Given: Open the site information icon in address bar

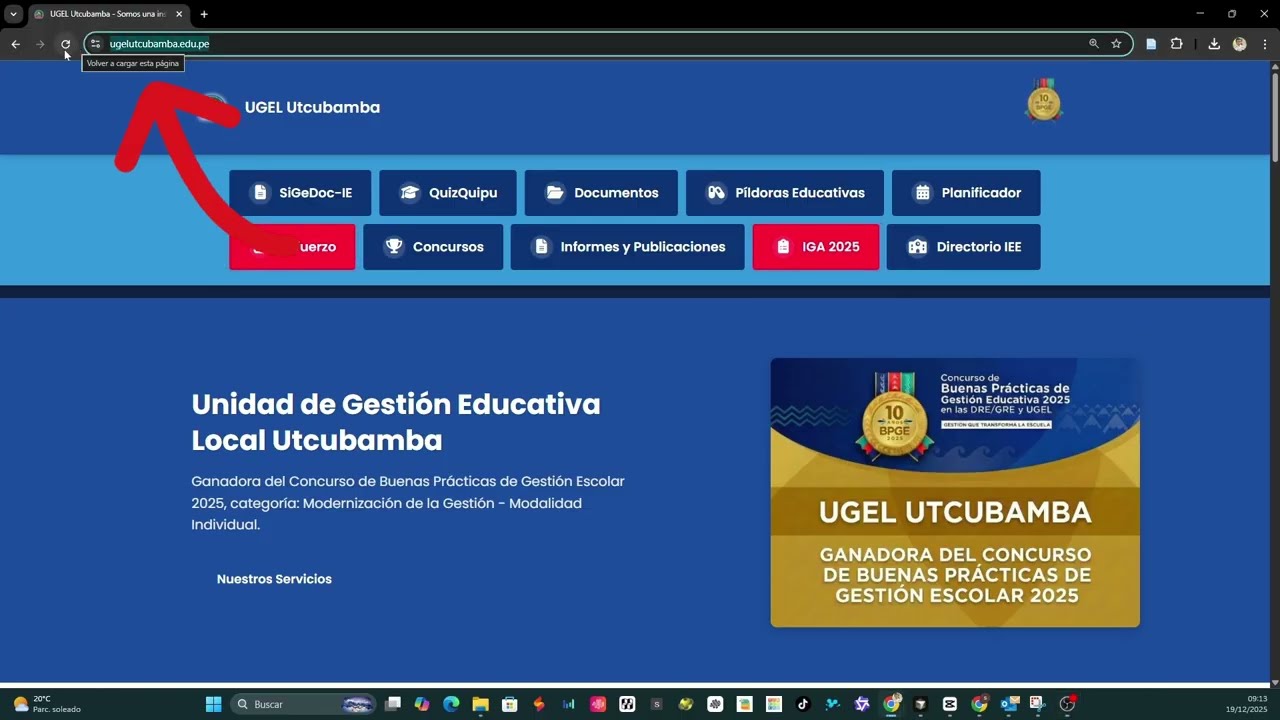Looking at the screenshot, I should point(96,44).
